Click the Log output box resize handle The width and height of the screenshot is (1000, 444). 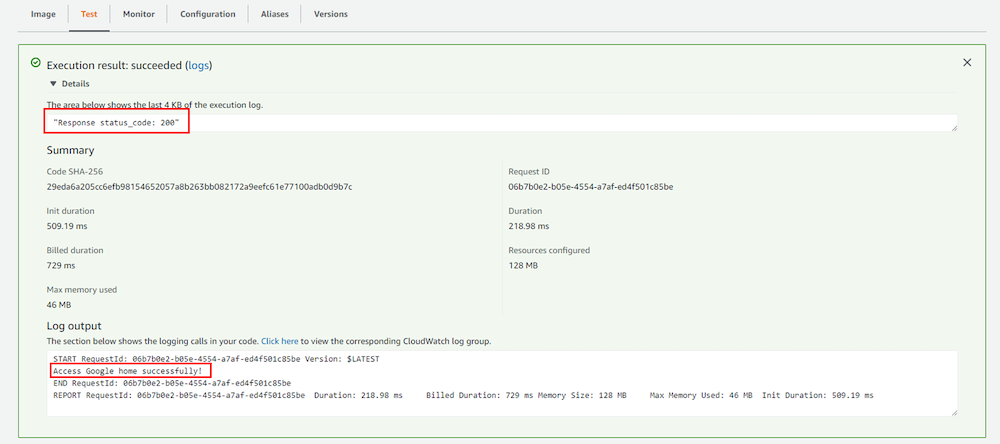coord(953,412)
